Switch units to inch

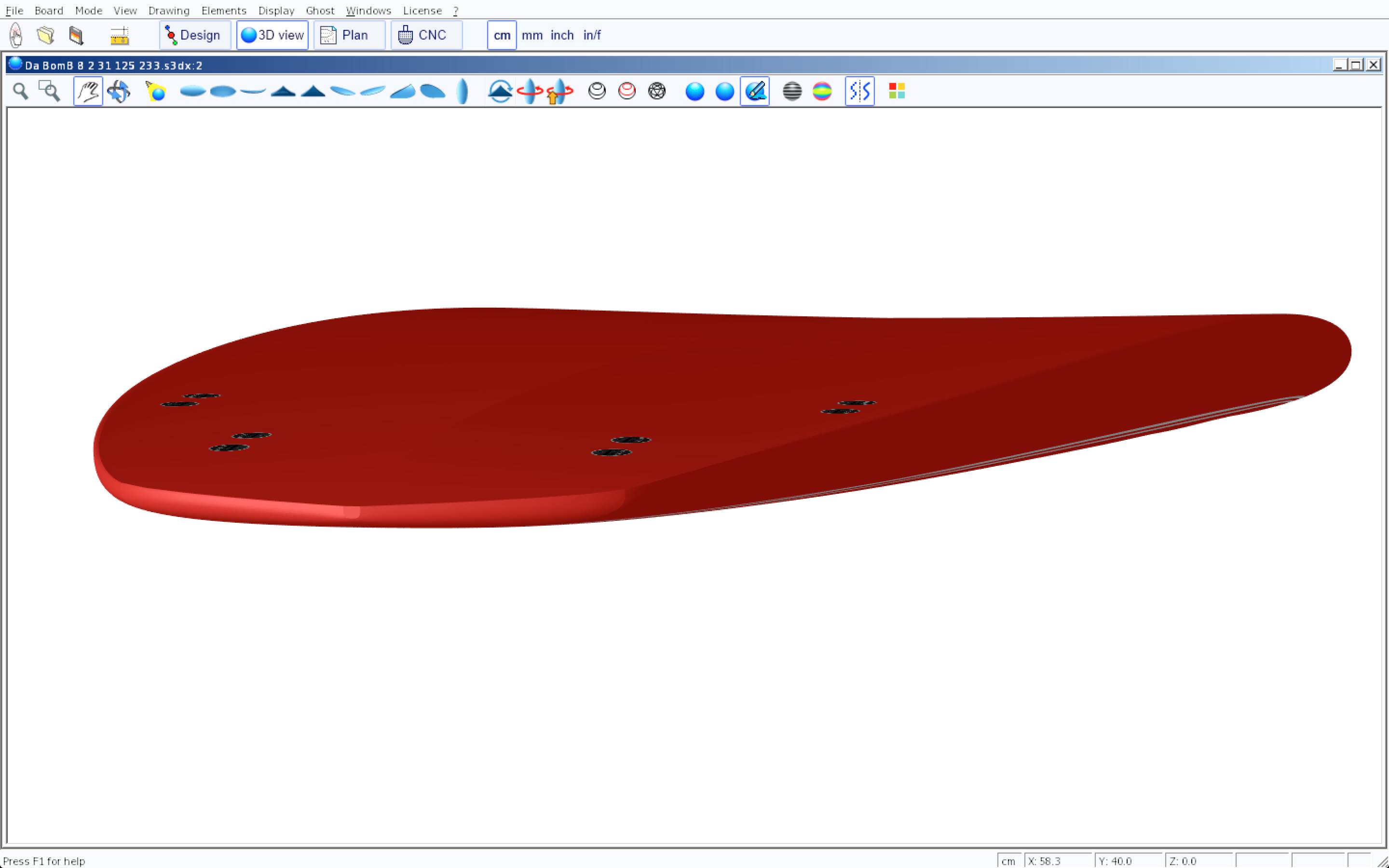[562, 35]
